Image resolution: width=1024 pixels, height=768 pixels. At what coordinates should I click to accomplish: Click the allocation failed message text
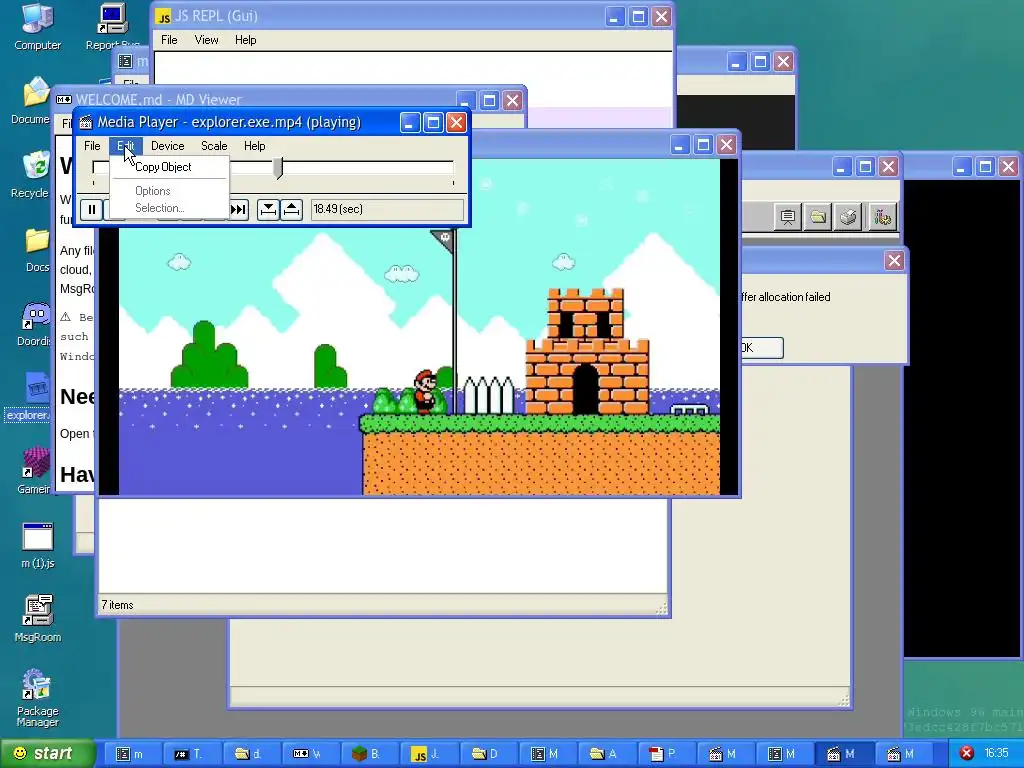point(786,297)
